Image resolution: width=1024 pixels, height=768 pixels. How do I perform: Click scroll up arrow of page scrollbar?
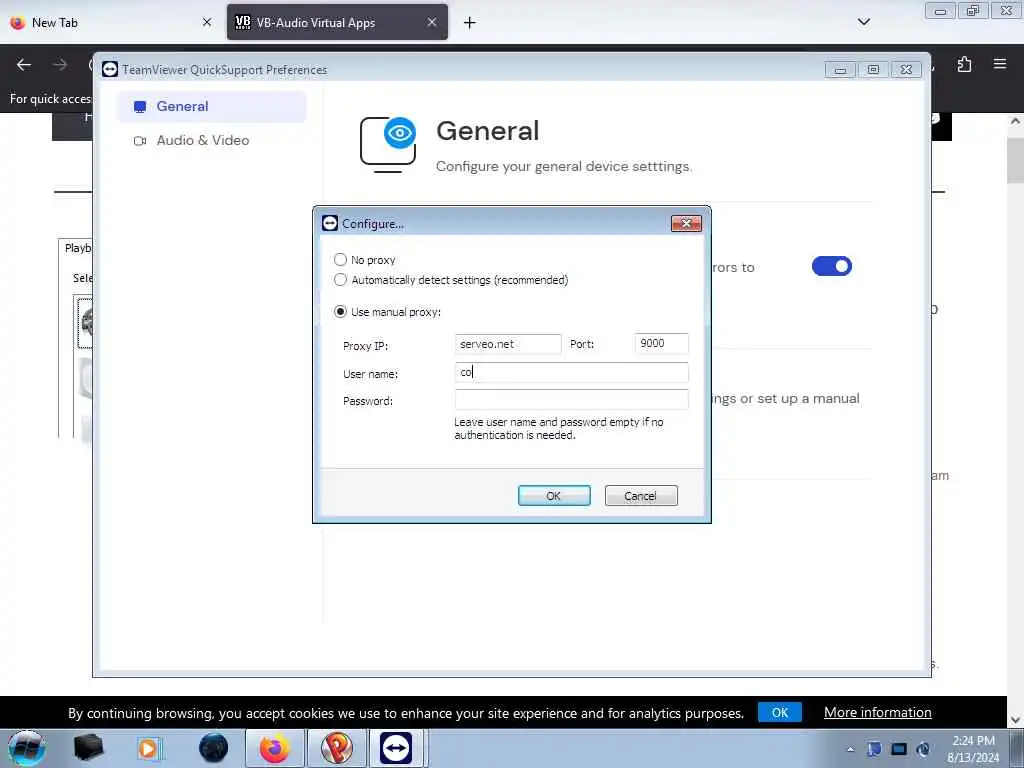coord(1015,121)
